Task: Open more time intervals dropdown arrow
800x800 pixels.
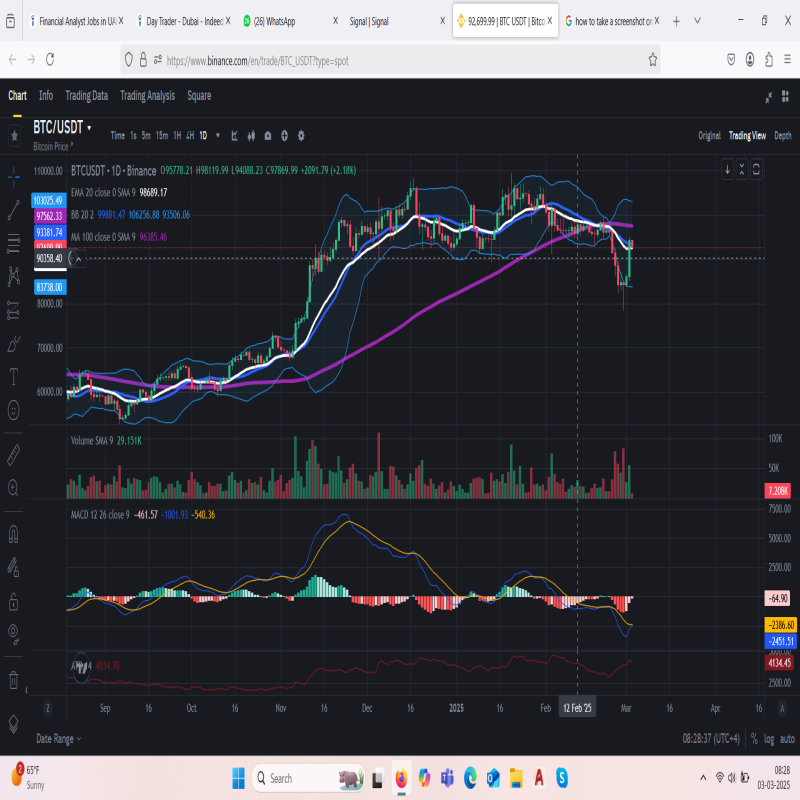Action: tap(218, 135)
